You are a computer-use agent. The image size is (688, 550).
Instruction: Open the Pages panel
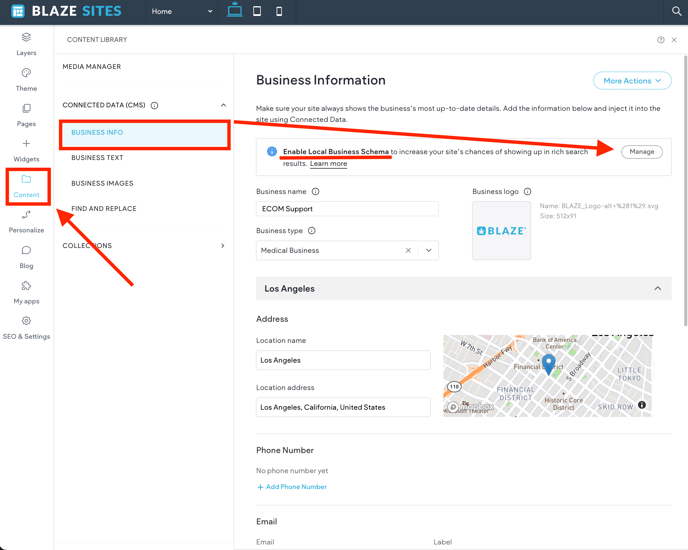(26, 109)
